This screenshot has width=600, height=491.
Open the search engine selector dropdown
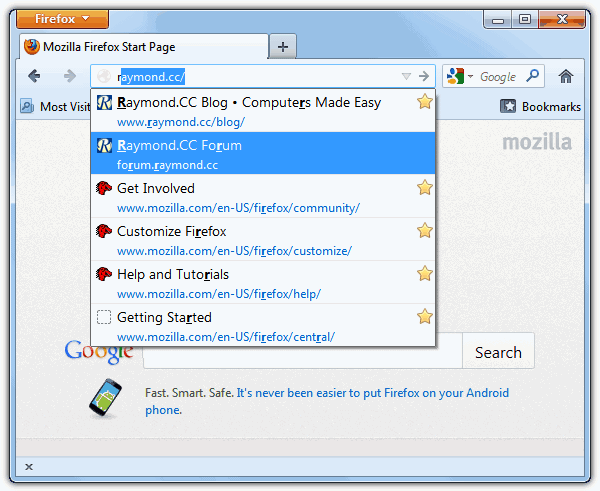point(460,76)
